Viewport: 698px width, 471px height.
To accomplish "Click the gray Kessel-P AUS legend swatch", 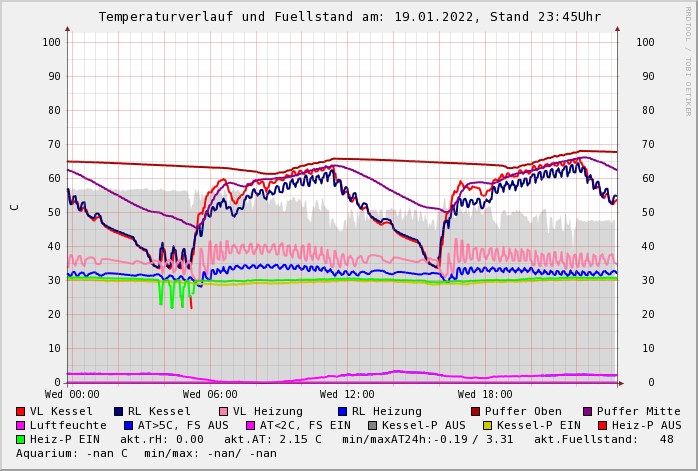I will (372, 426).
